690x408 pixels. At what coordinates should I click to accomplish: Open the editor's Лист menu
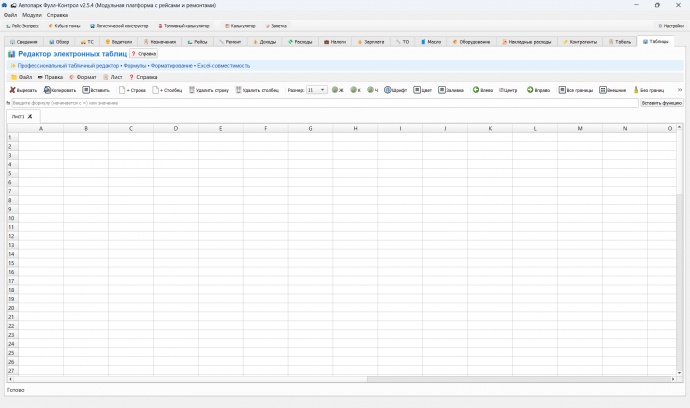click(x=113, y=77)
